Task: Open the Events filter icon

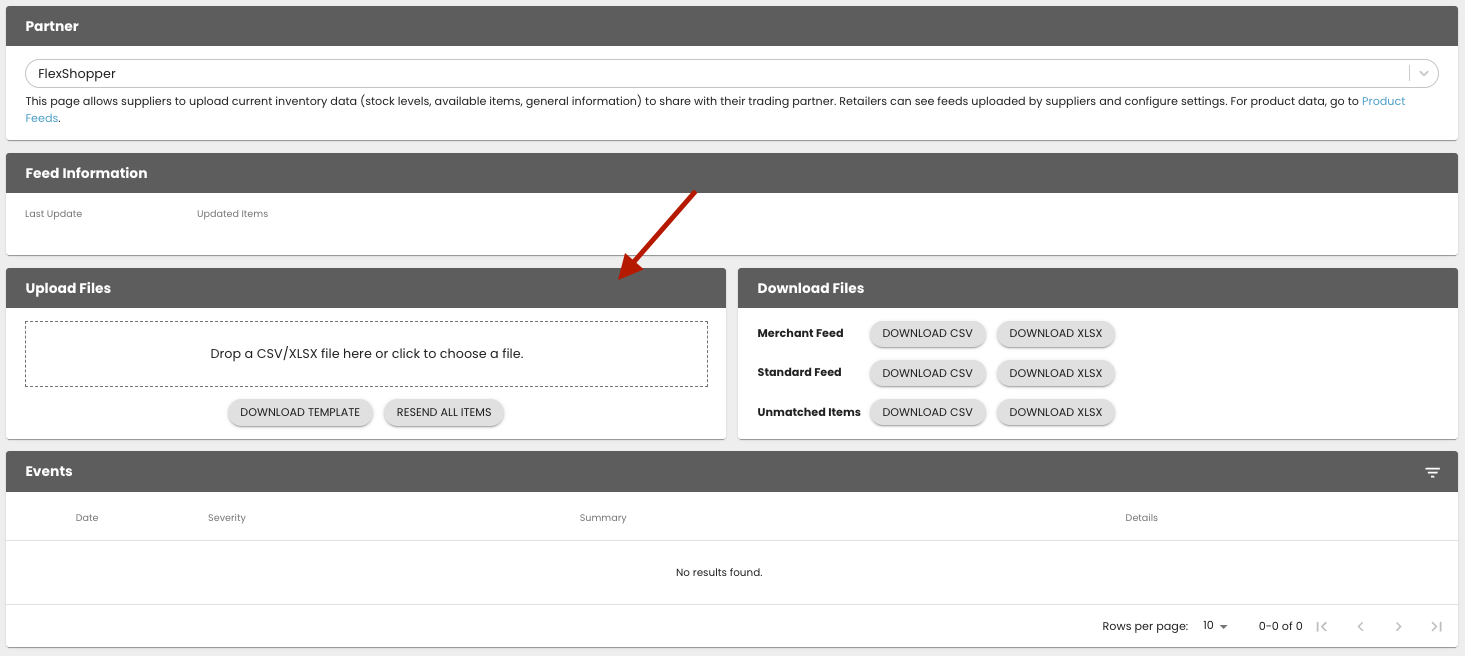Action: pyautogui.click(x=1432, y=472)
